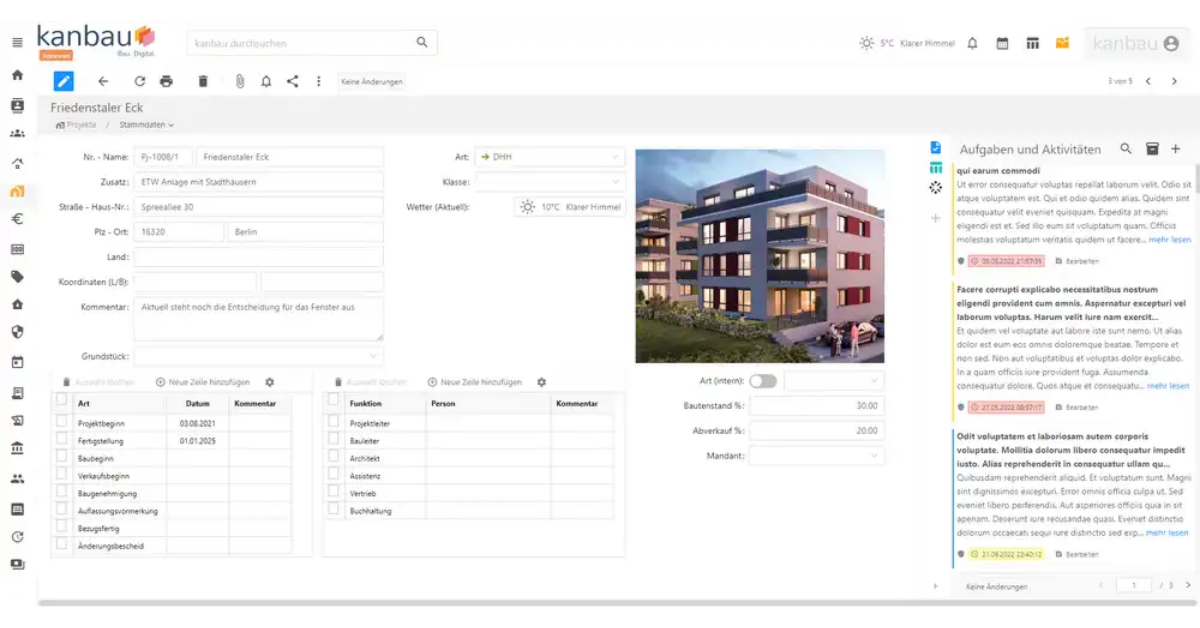1200x628 pixels.
Task: Open the shield icon in the sidebar
Action: (17, 333)
